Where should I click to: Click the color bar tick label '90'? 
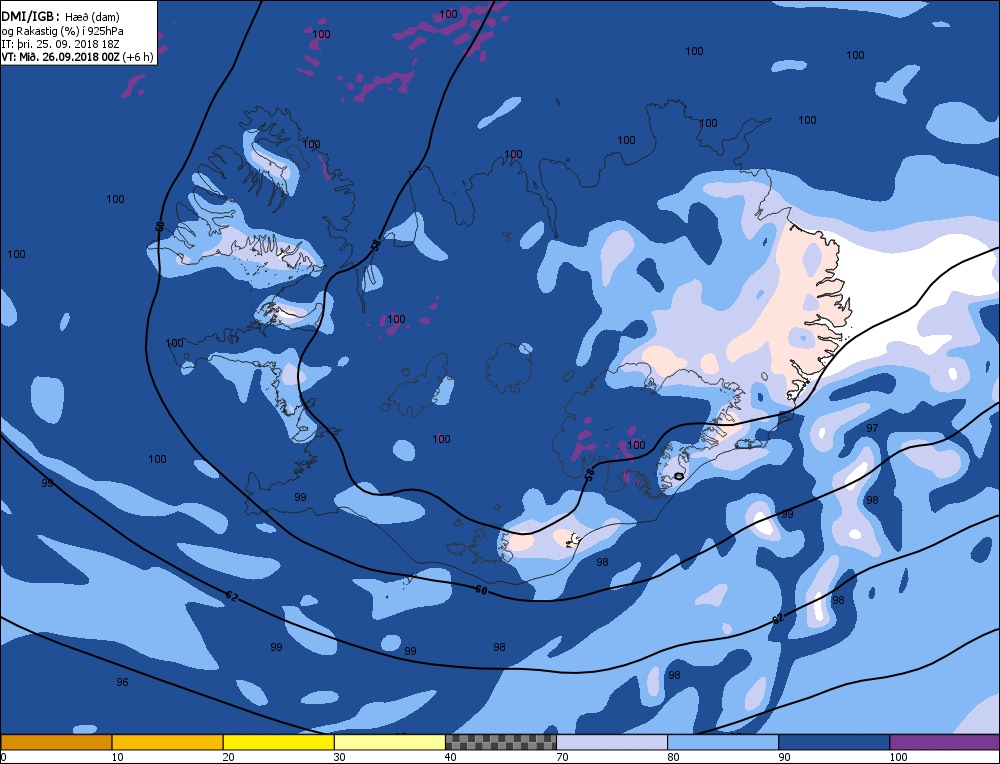784,757
